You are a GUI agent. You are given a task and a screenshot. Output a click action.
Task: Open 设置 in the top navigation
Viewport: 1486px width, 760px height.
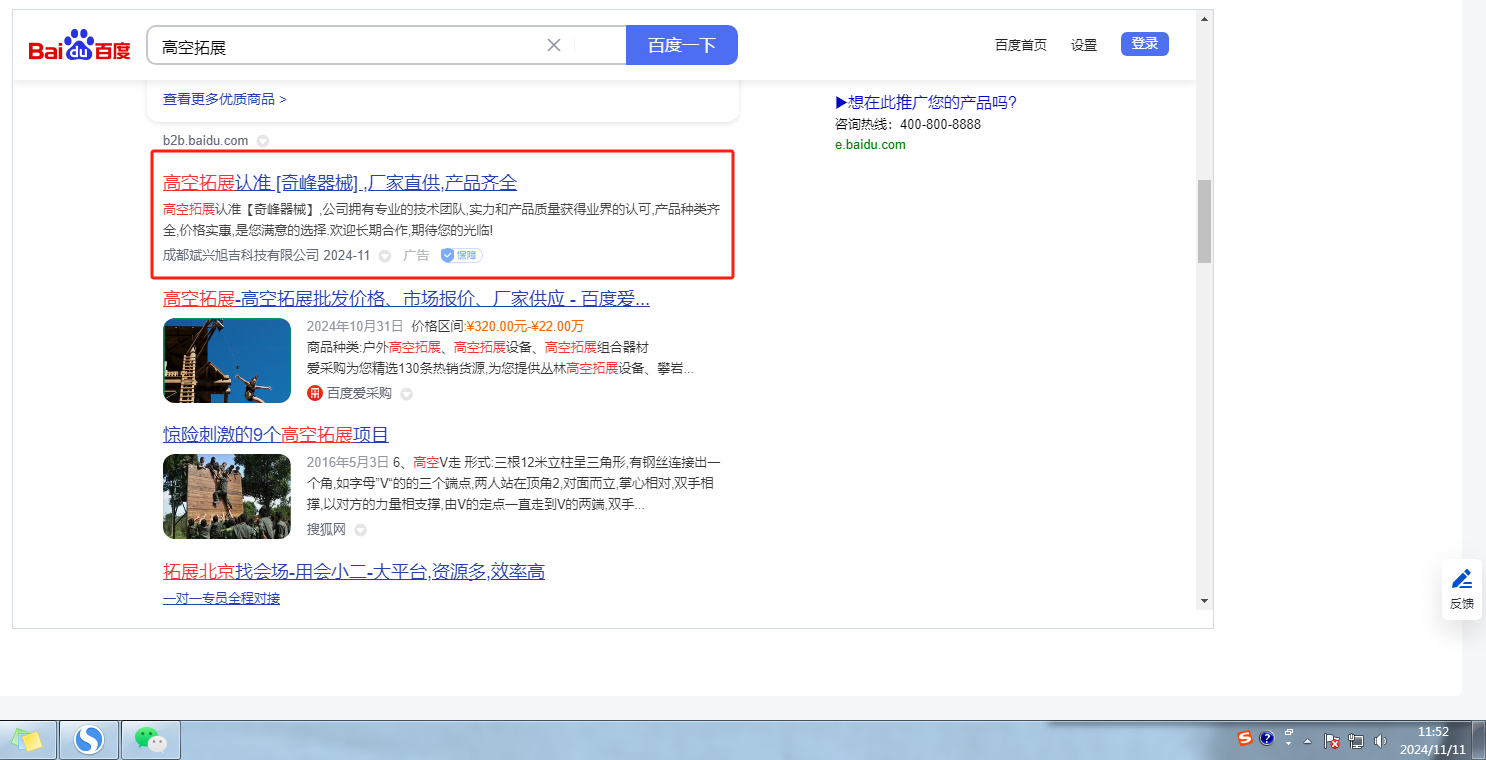coord(1084,45)
